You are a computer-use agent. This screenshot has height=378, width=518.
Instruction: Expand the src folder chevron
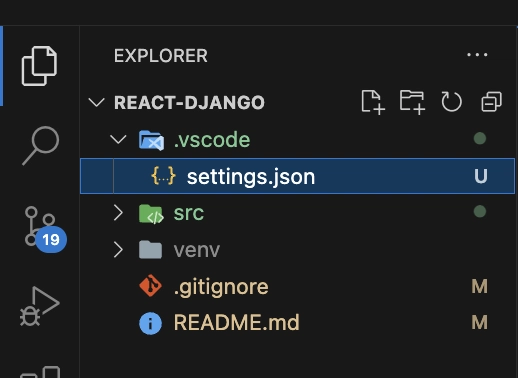click(x=118, y=213)
